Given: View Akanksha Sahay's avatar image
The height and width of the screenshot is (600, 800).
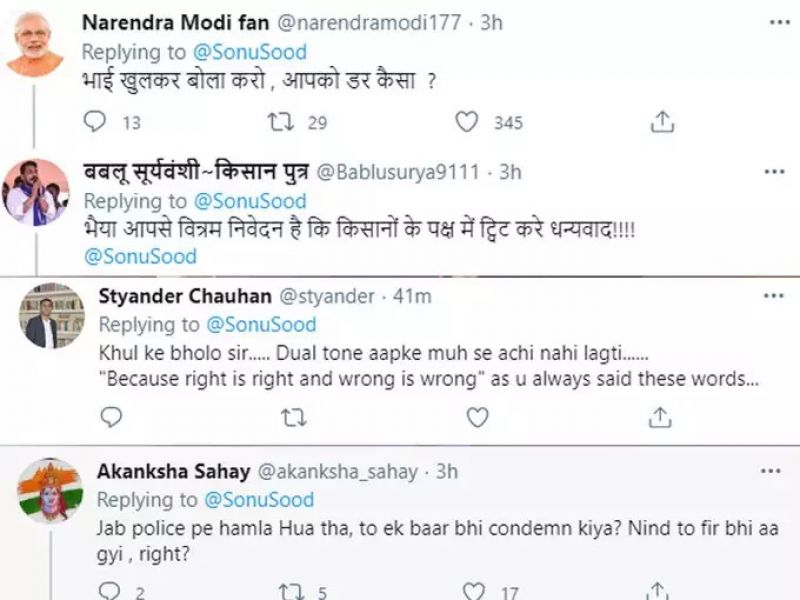Looking at the screenshot, I should 51,491.
